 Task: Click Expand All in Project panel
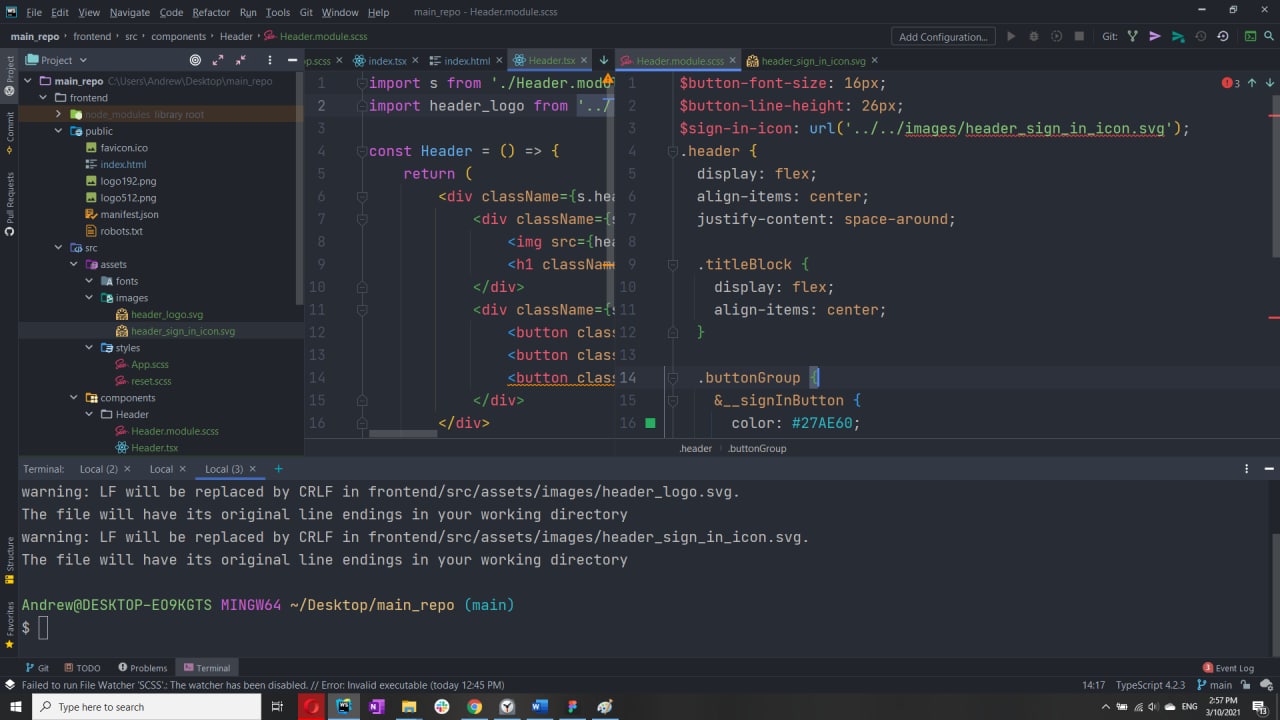click(218, 60)
